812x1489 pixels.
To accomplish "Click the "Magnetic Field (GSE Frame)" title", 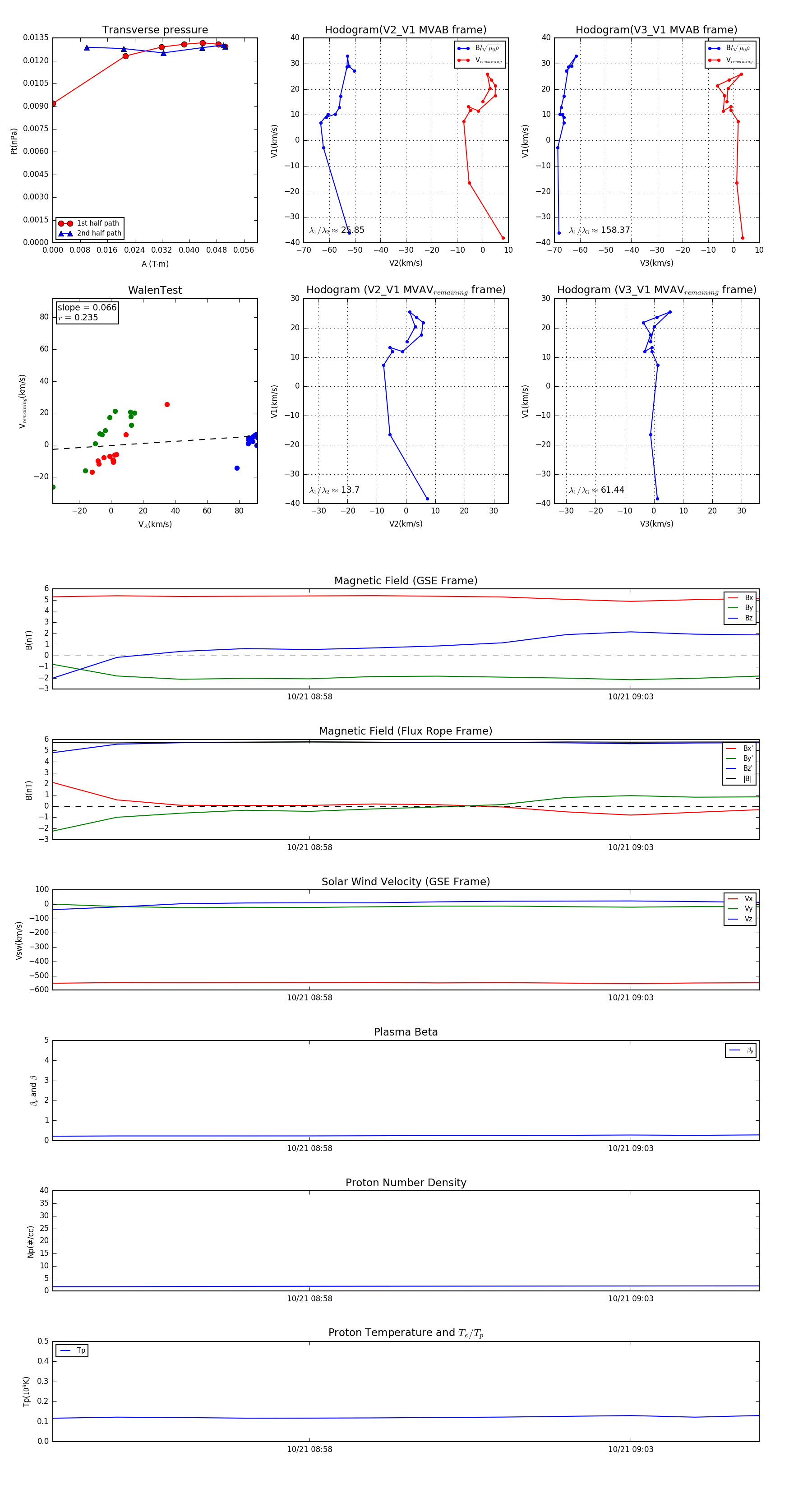I will 406,581.
